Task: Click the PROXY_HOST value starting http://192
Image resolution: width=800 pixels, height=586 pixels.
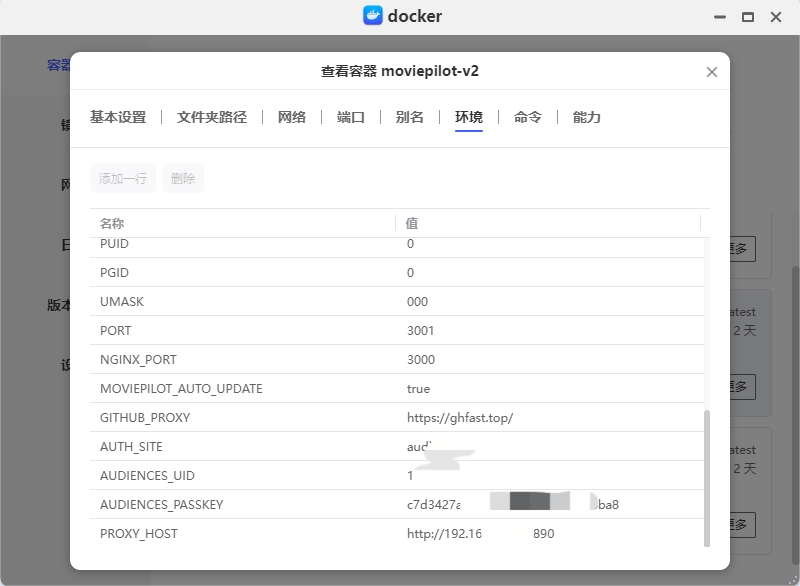Action: [481, 533]
